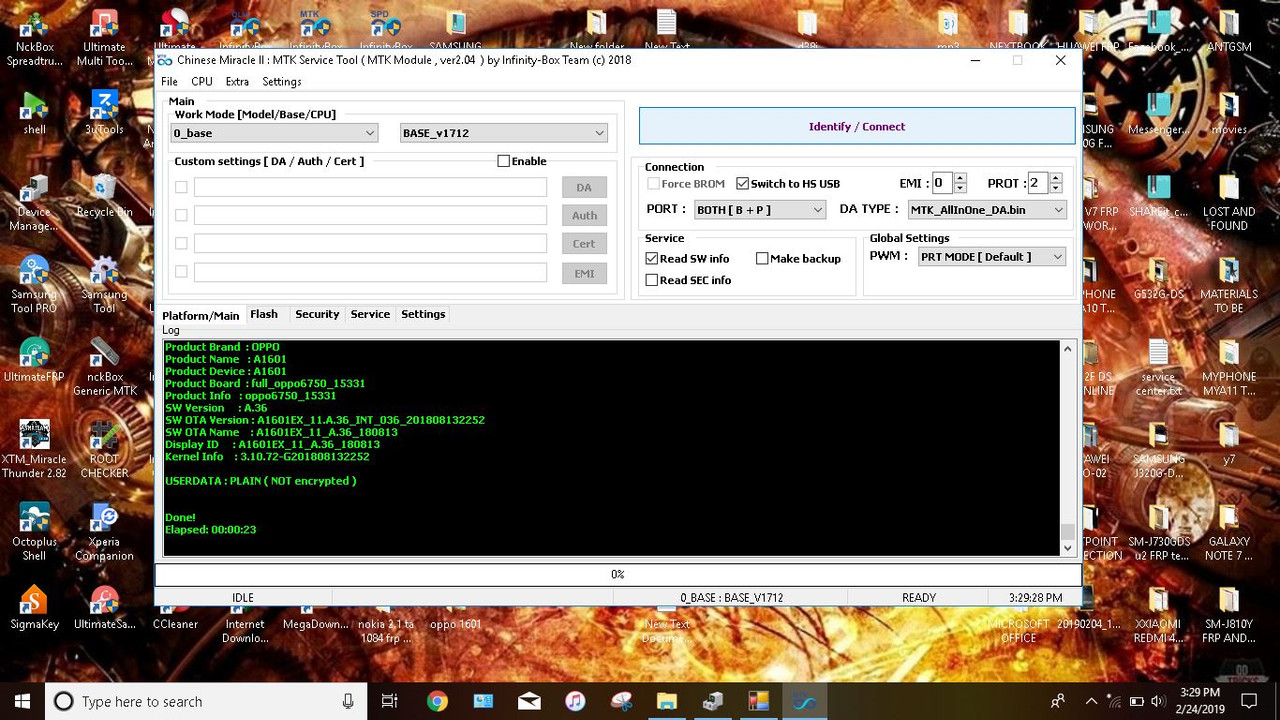Switch to the Service tab
Image resolution: width=1280 pixels, height=720 pixels.
(x=370, y=314)
